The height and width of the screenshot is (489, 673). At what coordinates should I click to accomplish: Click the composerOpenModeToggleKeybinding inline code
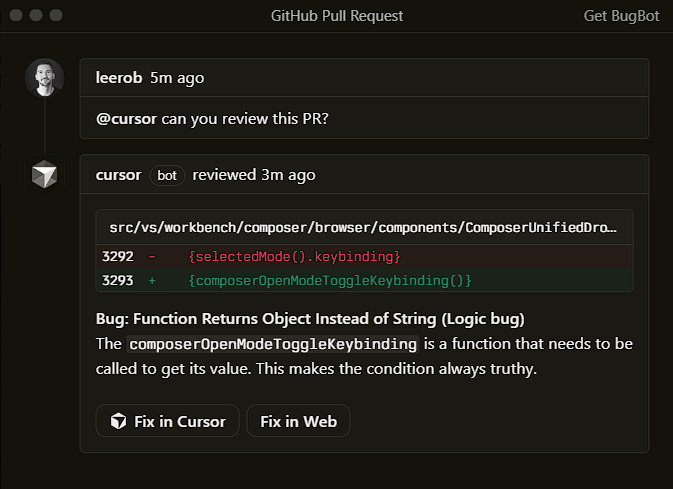click(x=272, y=344)
